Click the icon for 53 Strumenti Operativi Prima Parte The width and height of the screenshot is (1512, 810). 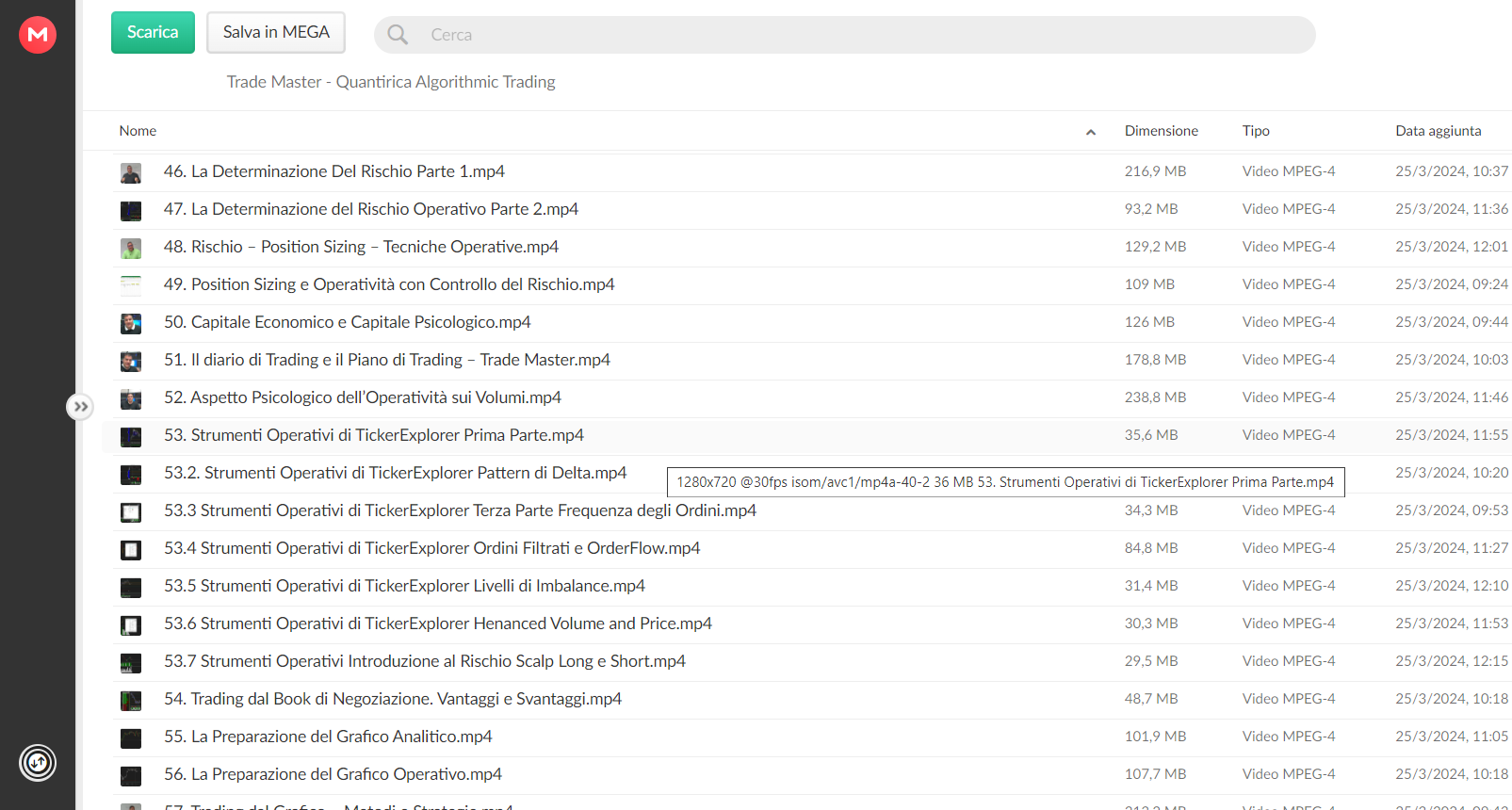coord(131,436)
